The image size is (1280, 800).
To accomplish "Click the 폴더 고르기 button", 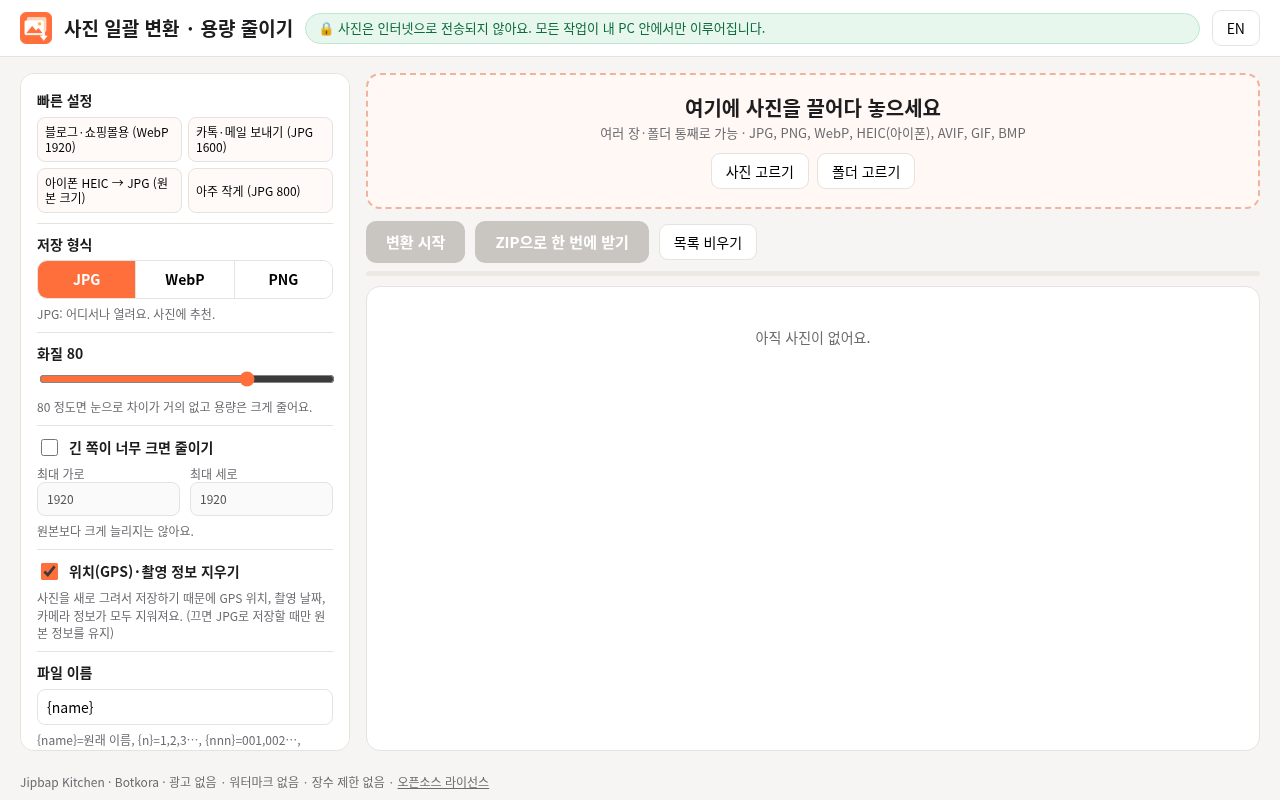I will [x=866, y=171].
